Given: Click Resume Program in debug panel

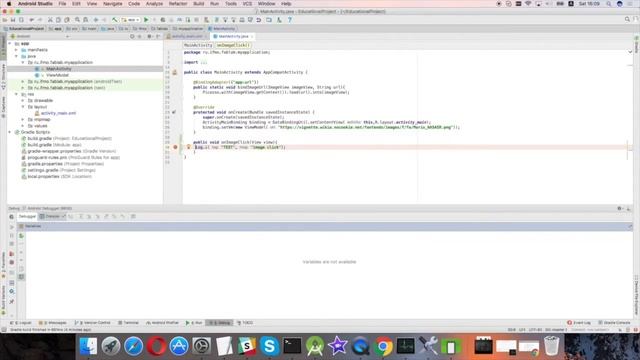Looking at the screenshot, I should pyautogui.click(x=11, y=227).
